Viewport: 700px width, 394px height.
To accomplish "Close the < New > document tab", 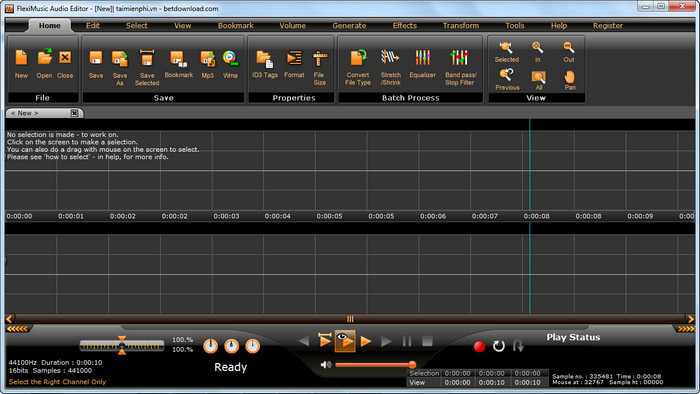I will point(75,113).
